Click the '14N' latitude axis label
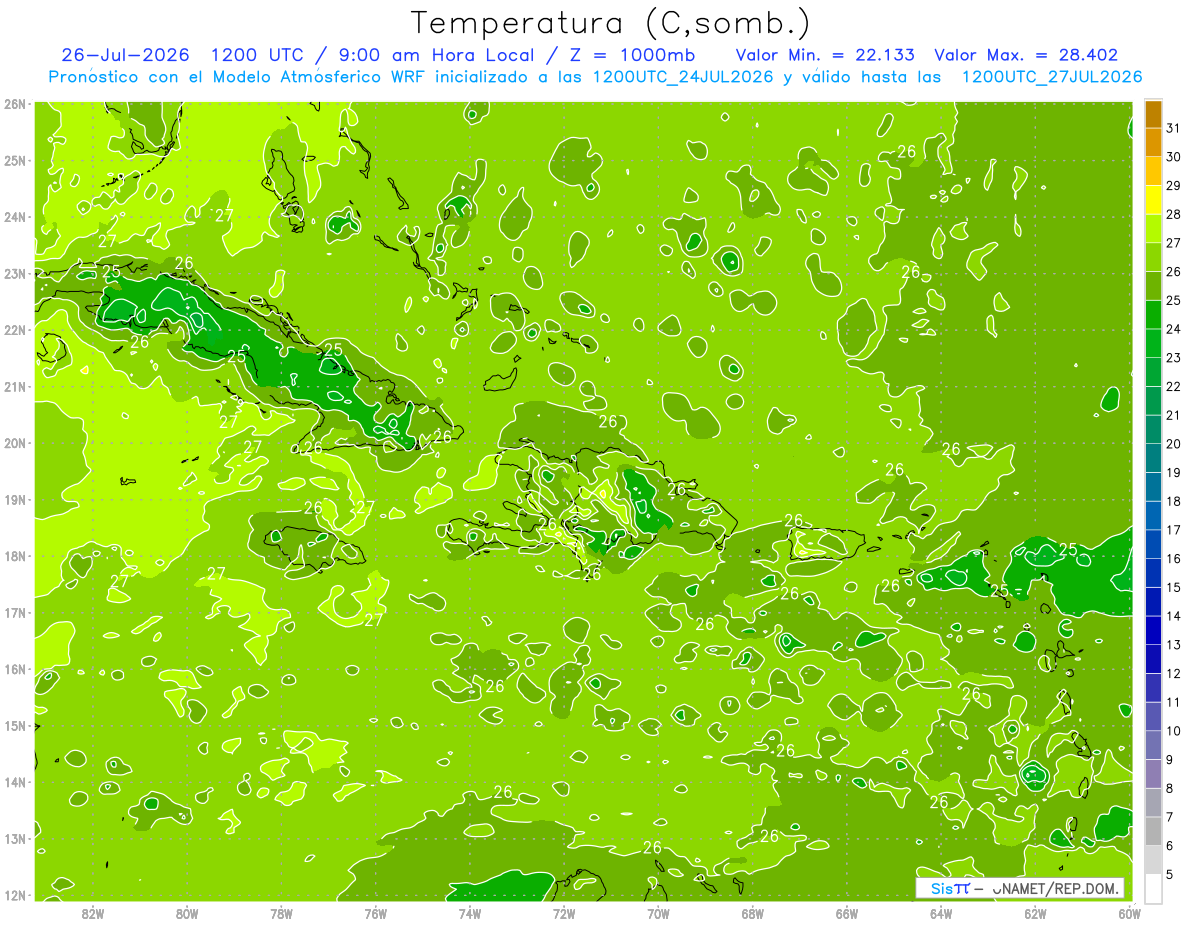Viewport: 1200px width, 927px height. pyautogui.click(x=15, y=782)
